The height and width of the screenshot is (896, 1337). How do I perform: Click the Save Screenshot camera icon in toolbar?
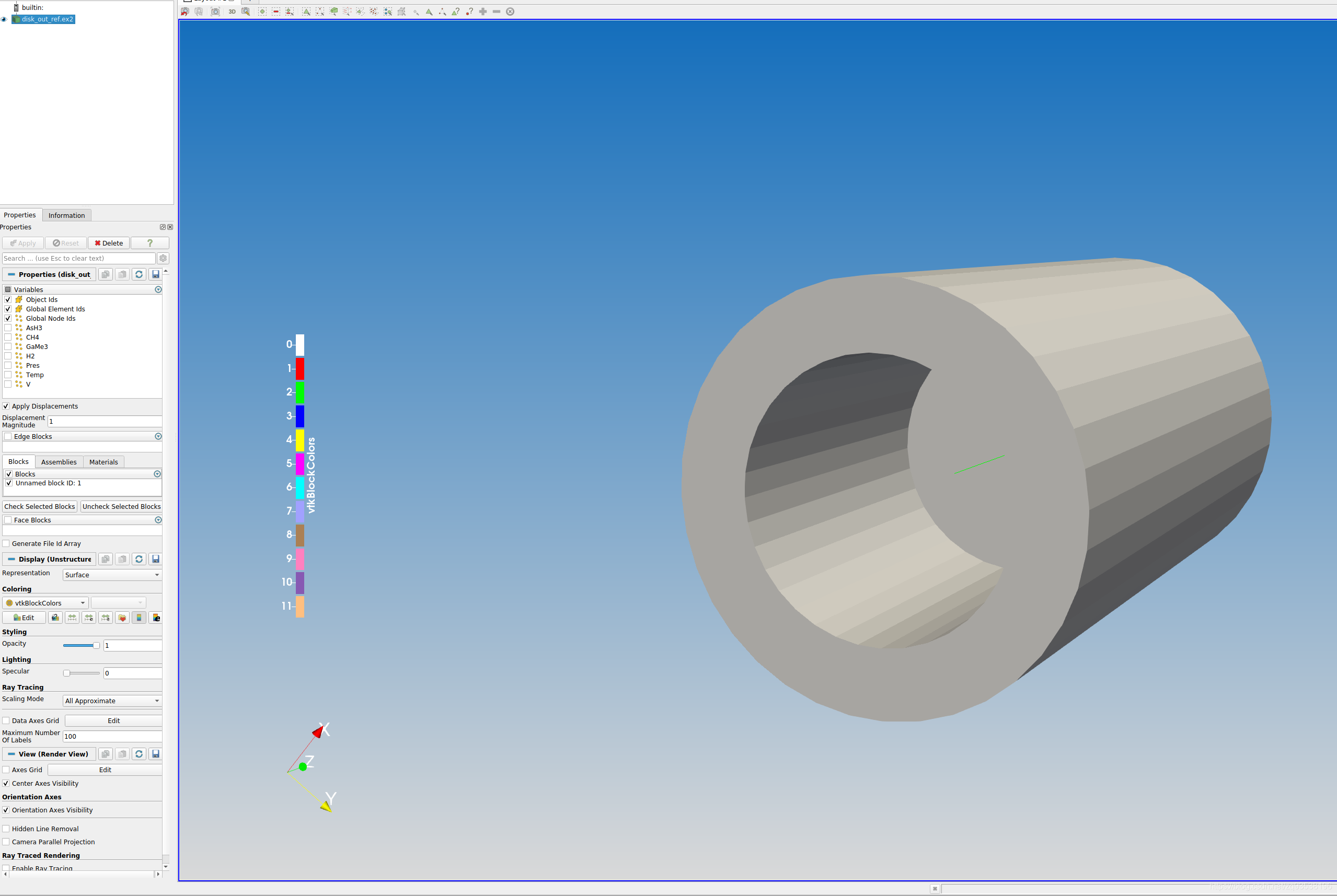click(215, 11)
